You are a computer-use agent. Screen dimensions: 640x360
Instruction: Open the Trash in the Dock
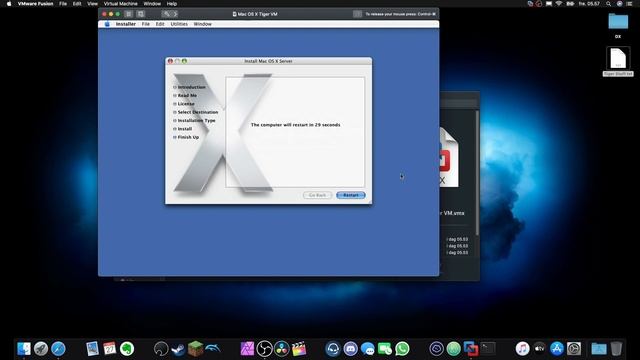pos(616,349)
